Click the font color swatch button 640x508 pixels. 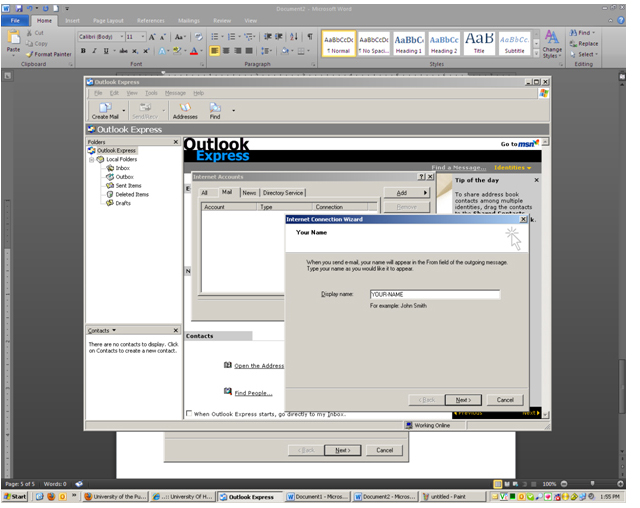click(x=194, y=51)
